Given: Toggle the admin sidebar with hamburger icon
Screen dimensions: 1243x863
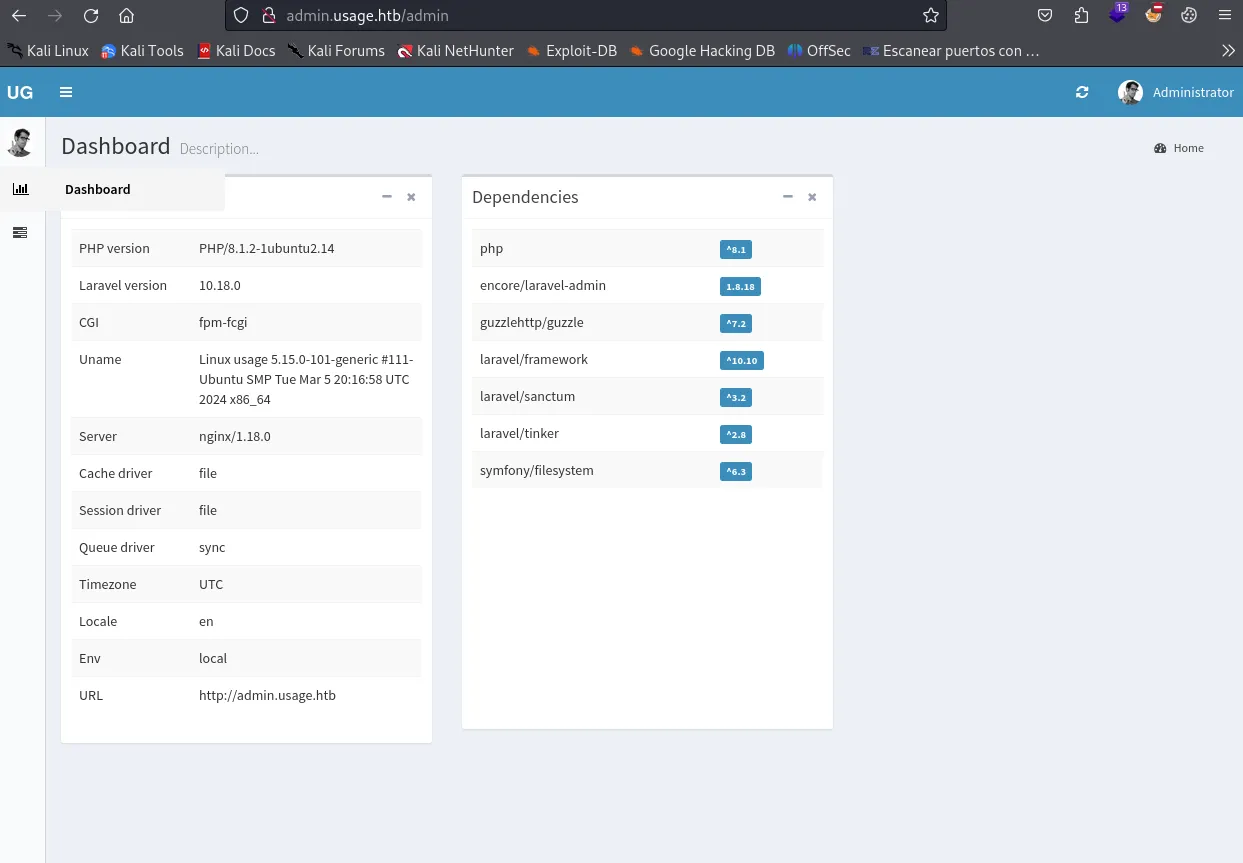Looking at the screenshot, I should pos(66,92).
